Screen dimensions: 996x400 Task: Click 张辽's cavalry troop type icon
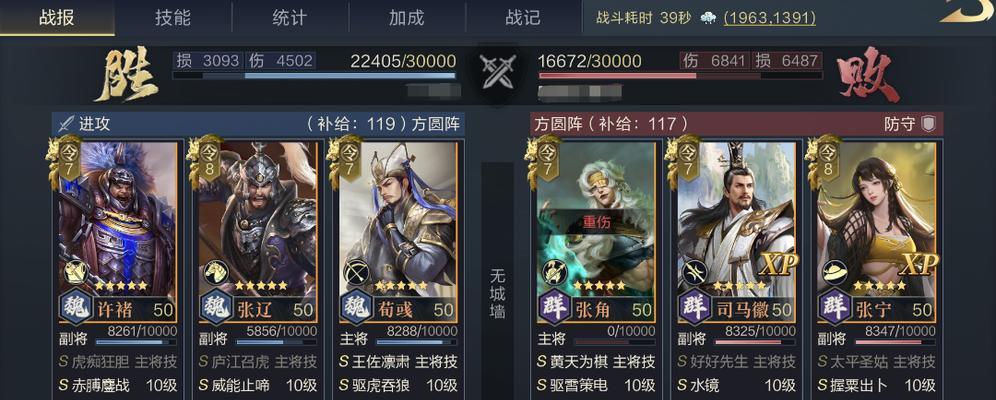(216, 273)
